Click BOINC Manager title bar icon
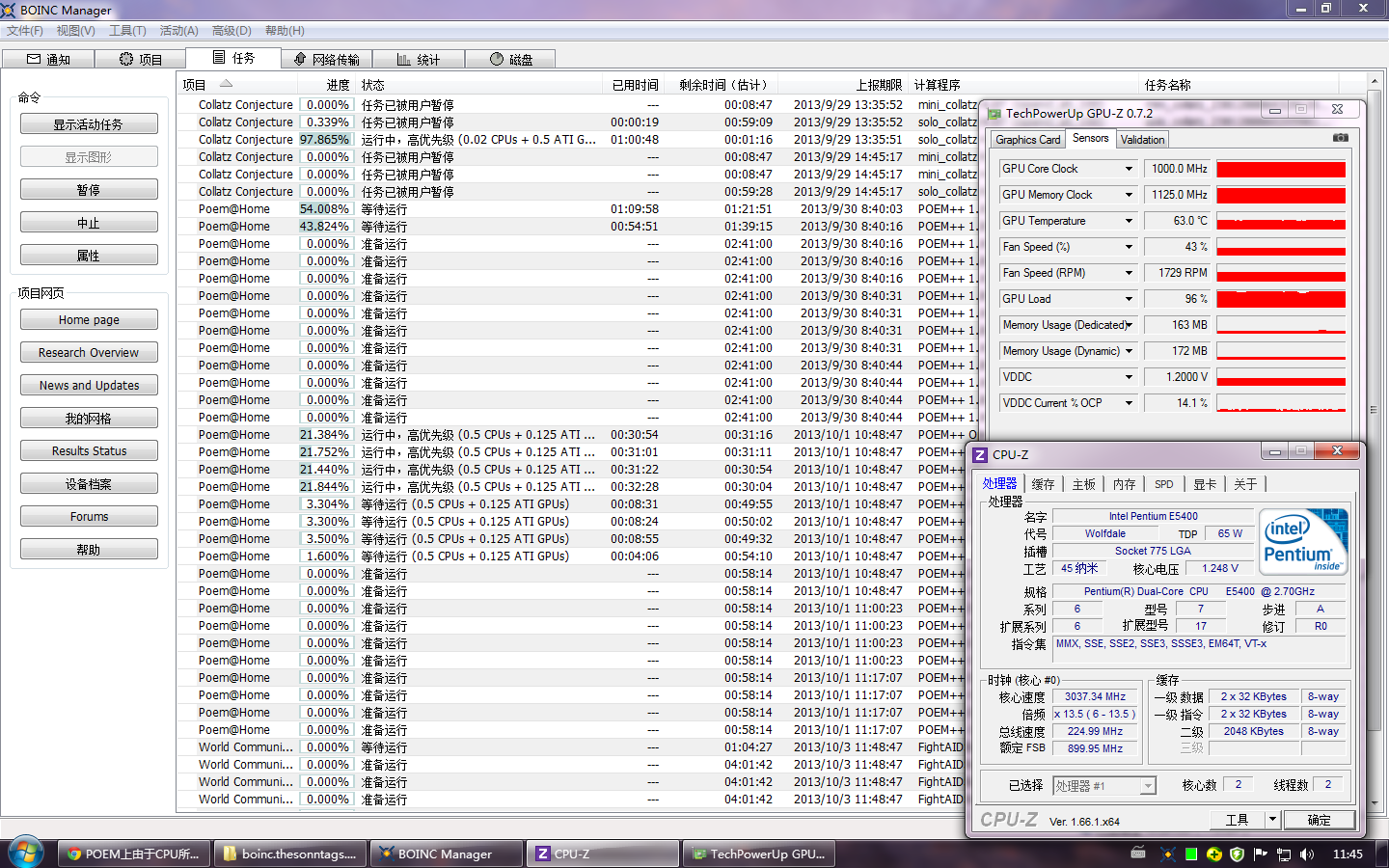The image size is (1389, 868). click(x=9, y=10)
